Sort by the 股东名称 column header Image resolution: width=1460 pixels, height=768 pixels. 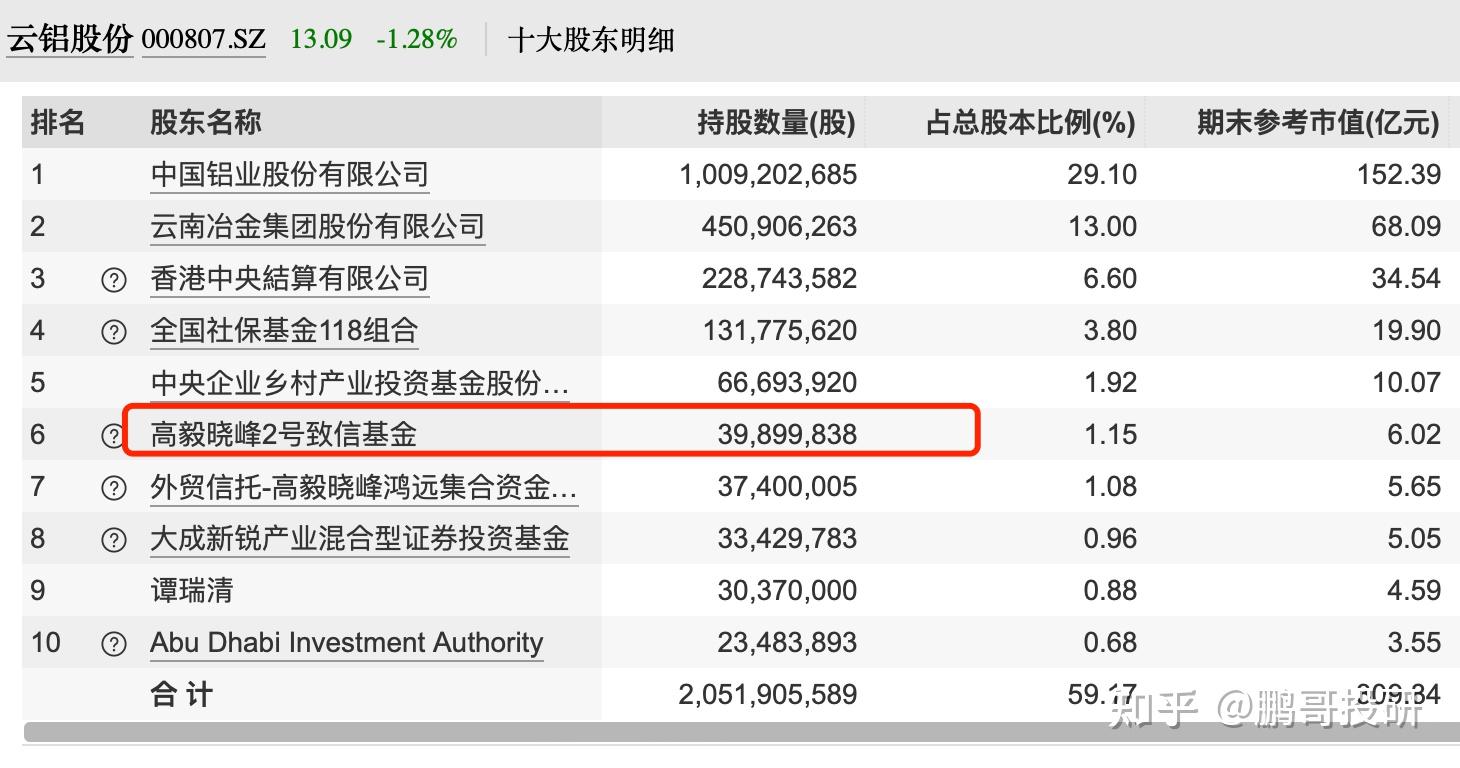click(206, 123)
